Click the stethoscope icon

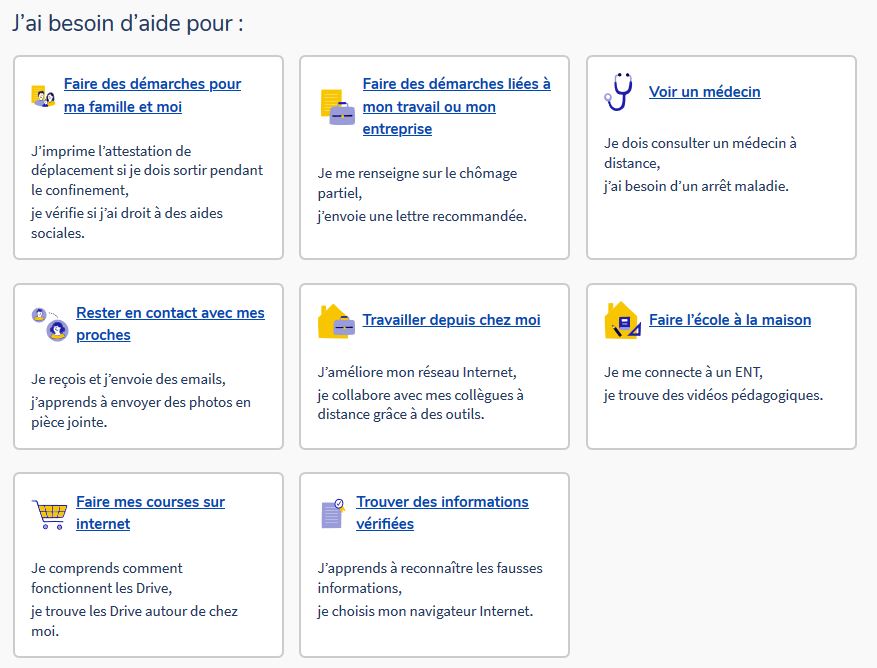pos(619,92)
